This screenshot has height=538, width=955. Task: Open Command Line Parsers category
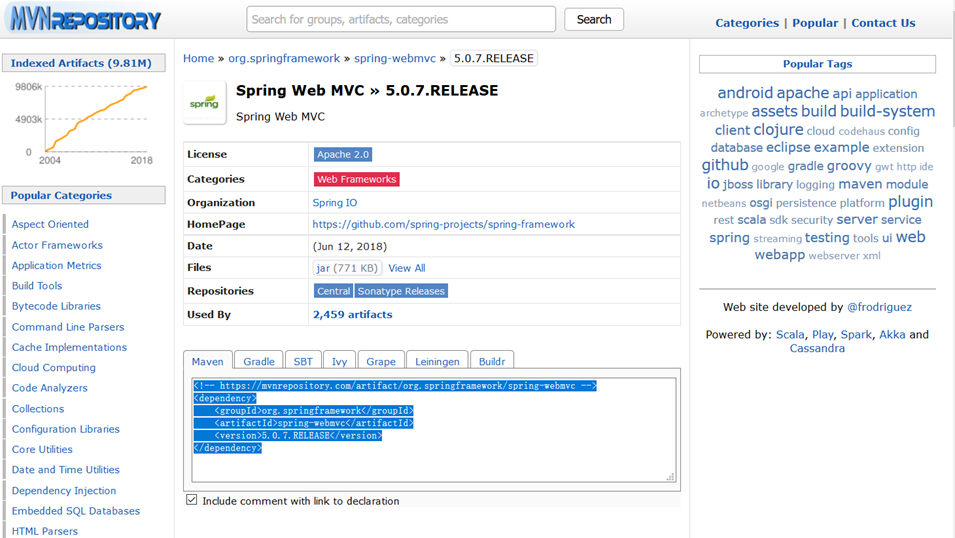pyautogui.click(x=68, y=327)
